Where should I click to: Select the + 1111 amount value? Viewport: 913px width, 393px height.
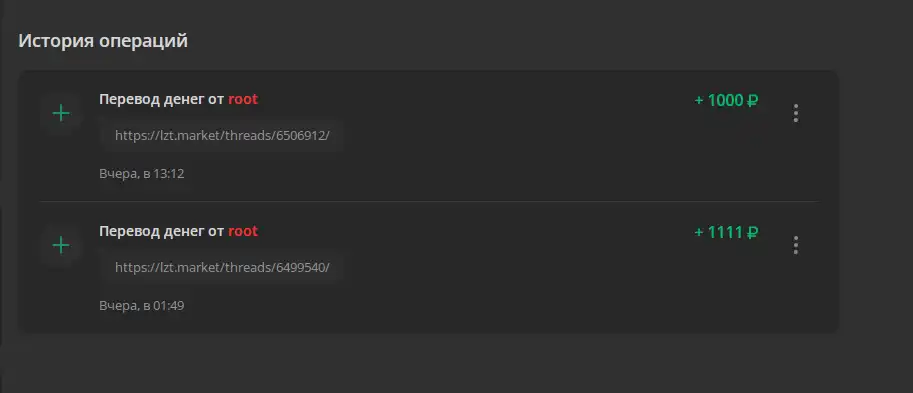[x=719, y=232]
